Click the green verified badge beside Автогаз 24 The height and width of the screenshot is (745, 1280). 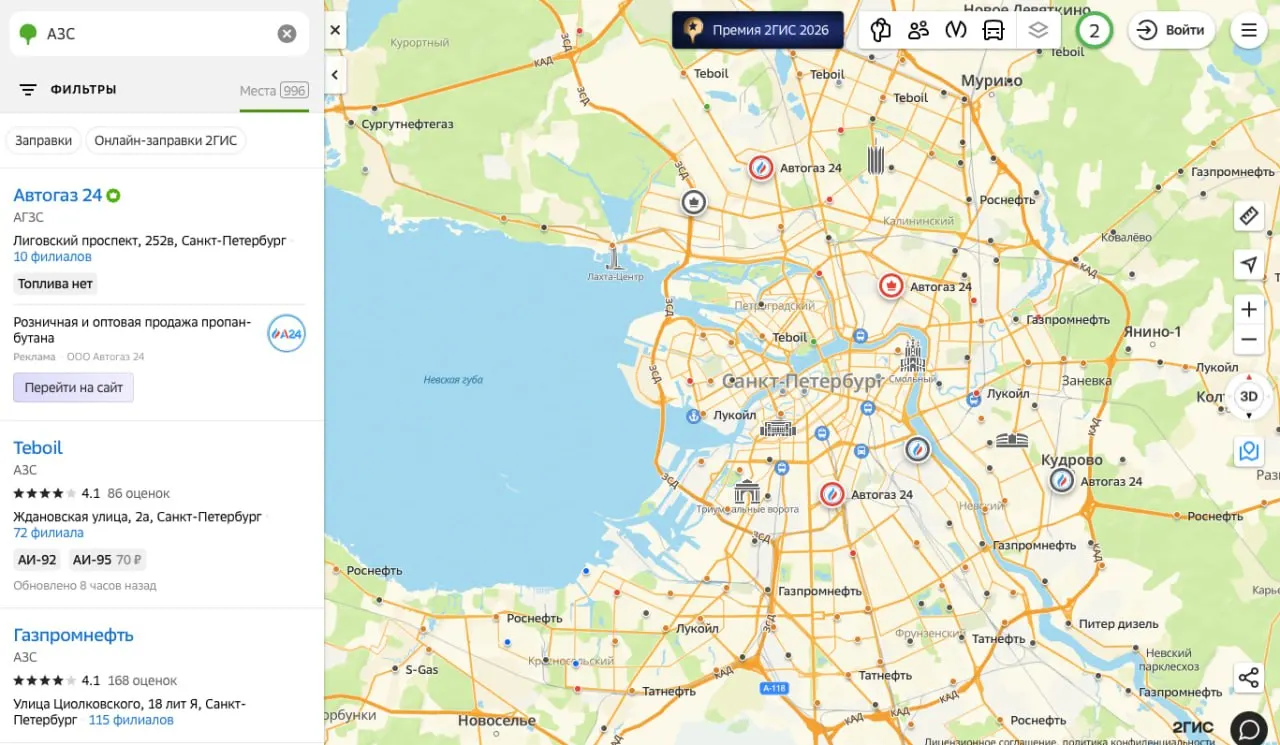[x=114, y=195]
